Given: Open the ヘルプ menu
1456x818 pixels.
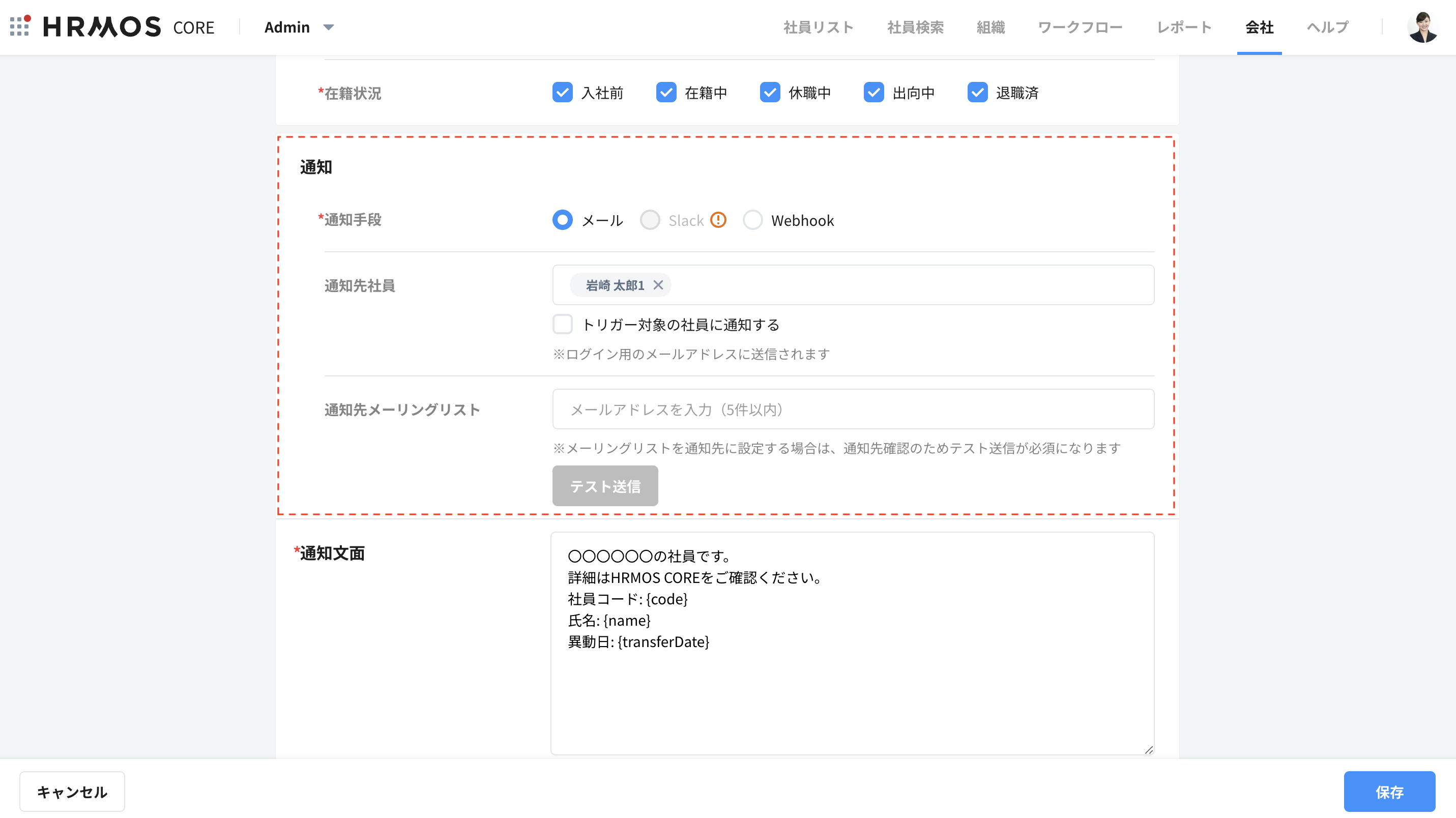Looking at the screenshot, I should coord(1327,26).
